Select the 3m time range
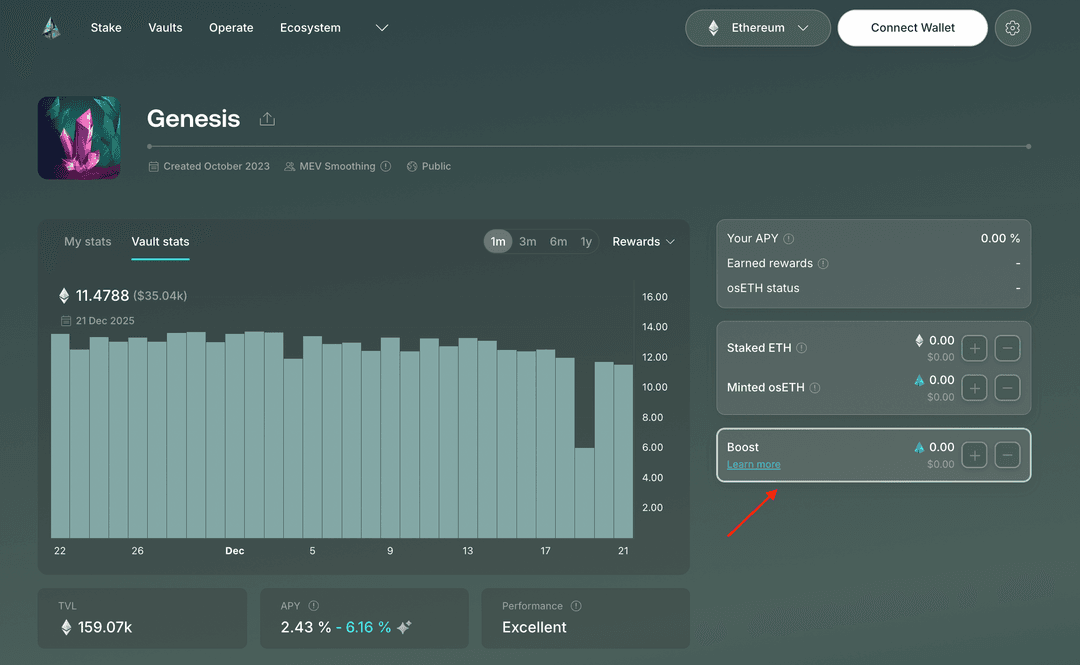The height and width of the screenshot is (665, 1080). click(x=528, y=242)
